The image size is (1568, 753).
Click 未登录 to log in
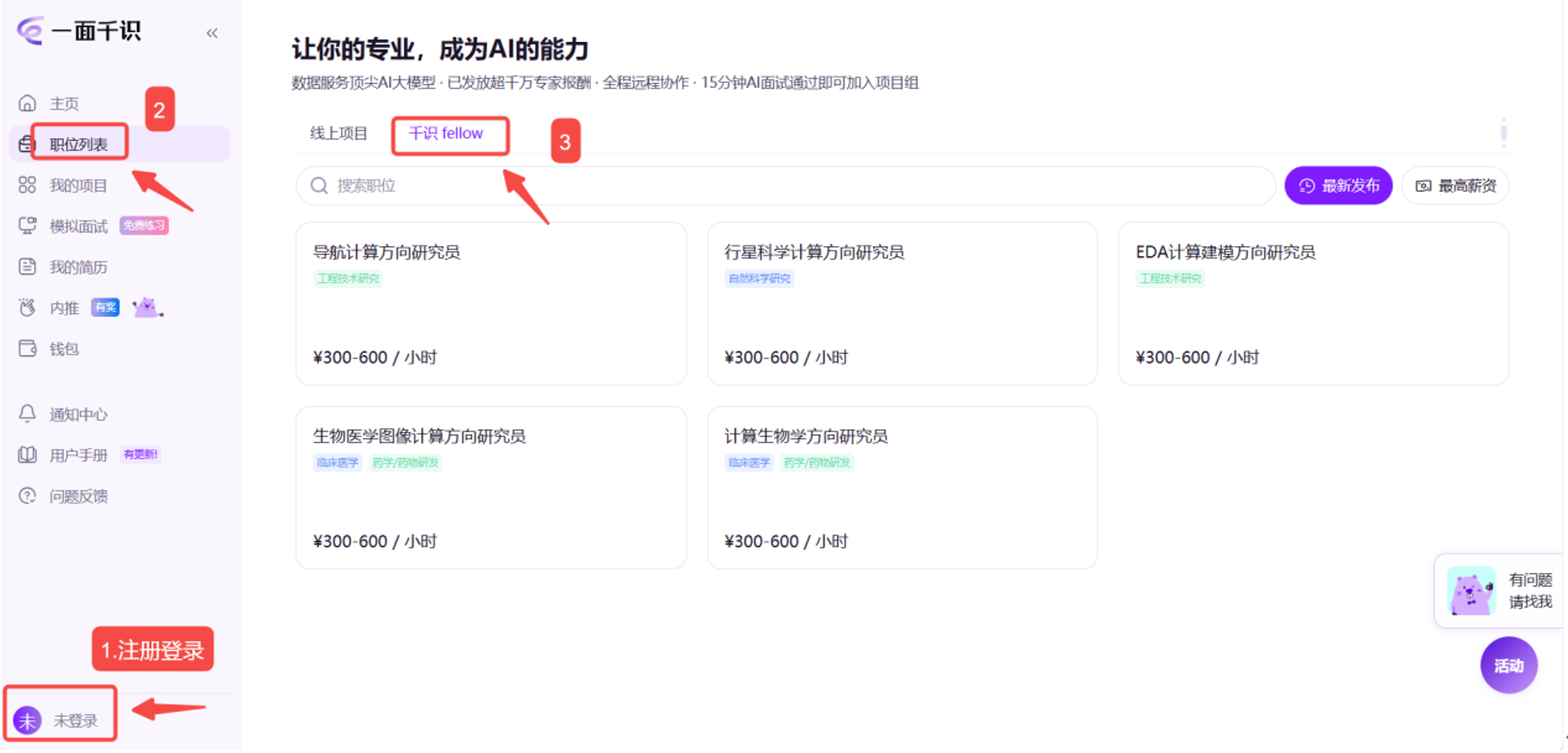(75, 720)
